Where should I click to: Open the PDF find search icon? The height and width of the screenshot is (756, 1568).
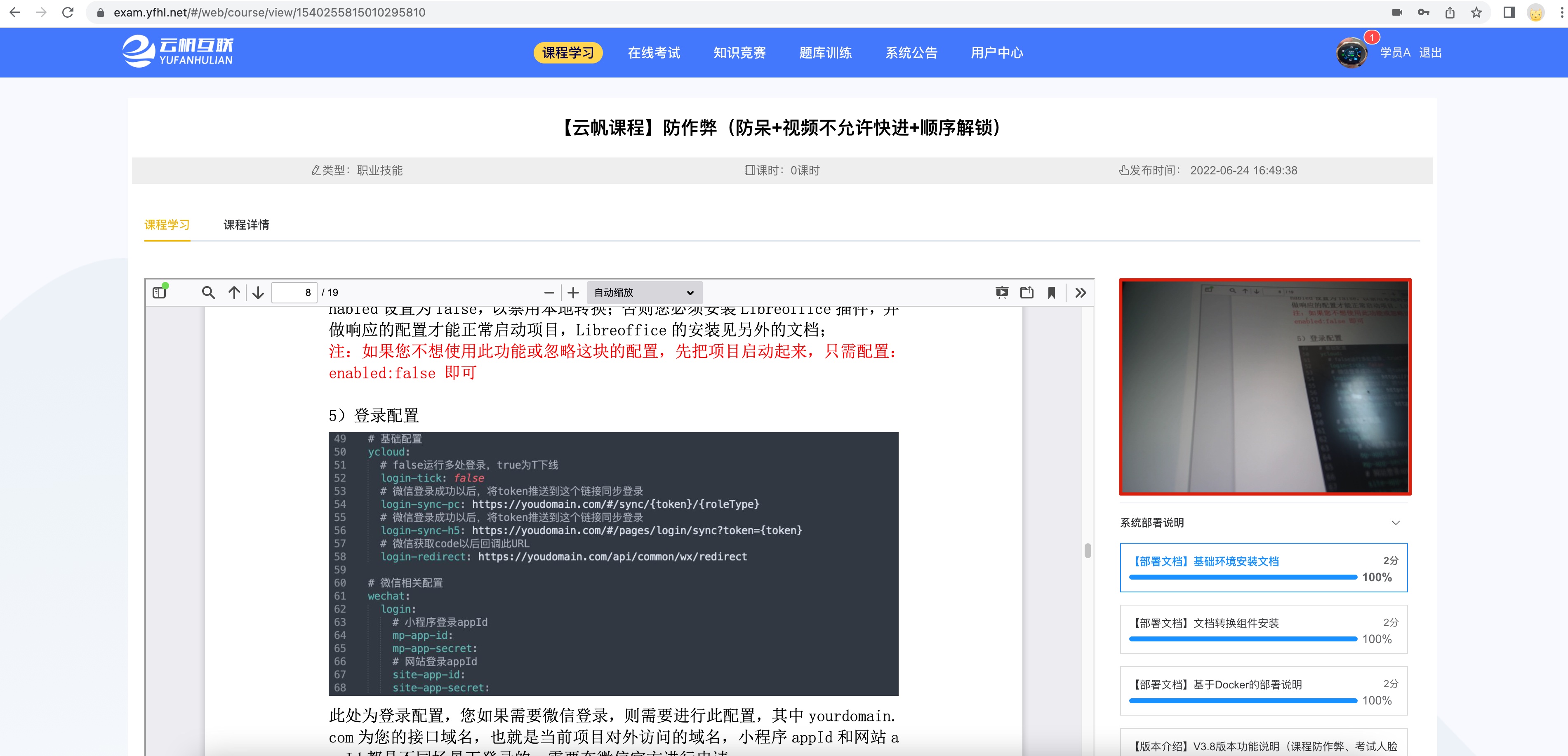click(x=208, y=293)
